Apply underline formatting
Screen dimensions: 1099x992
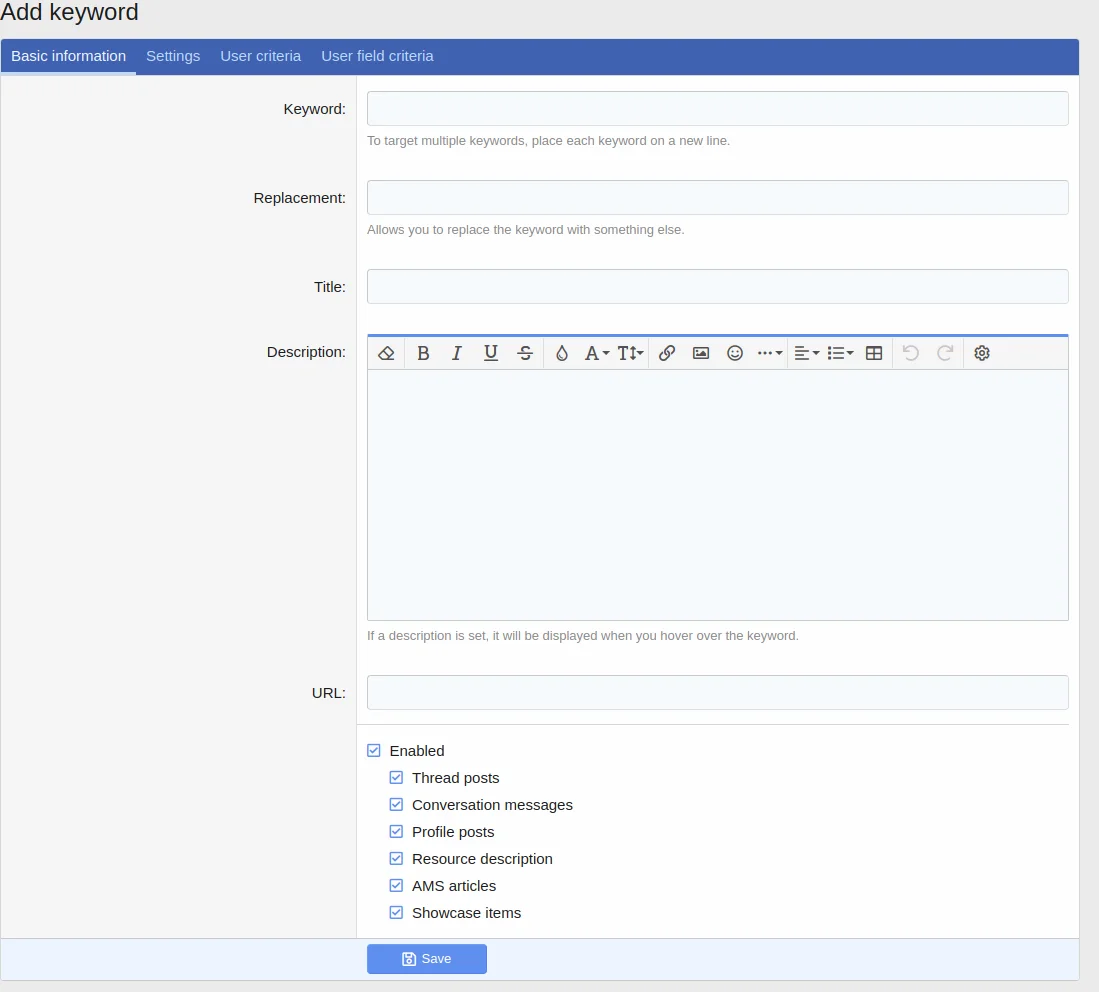(491, 353)
